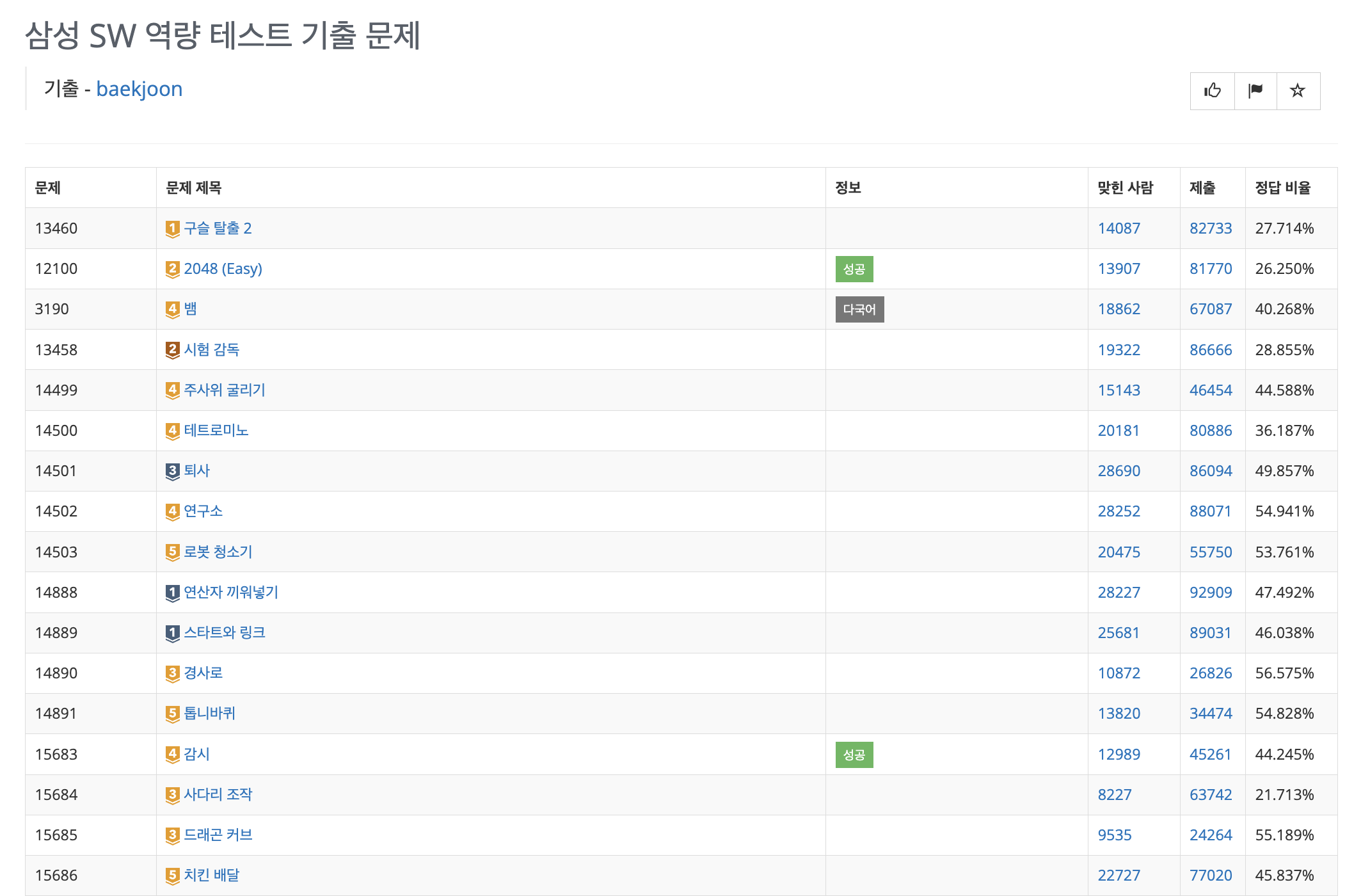This screenshot has width=1354, height=896.
Task: Open problem 치킨 배달
Action: pyautogui.click(x=211, y=876)
